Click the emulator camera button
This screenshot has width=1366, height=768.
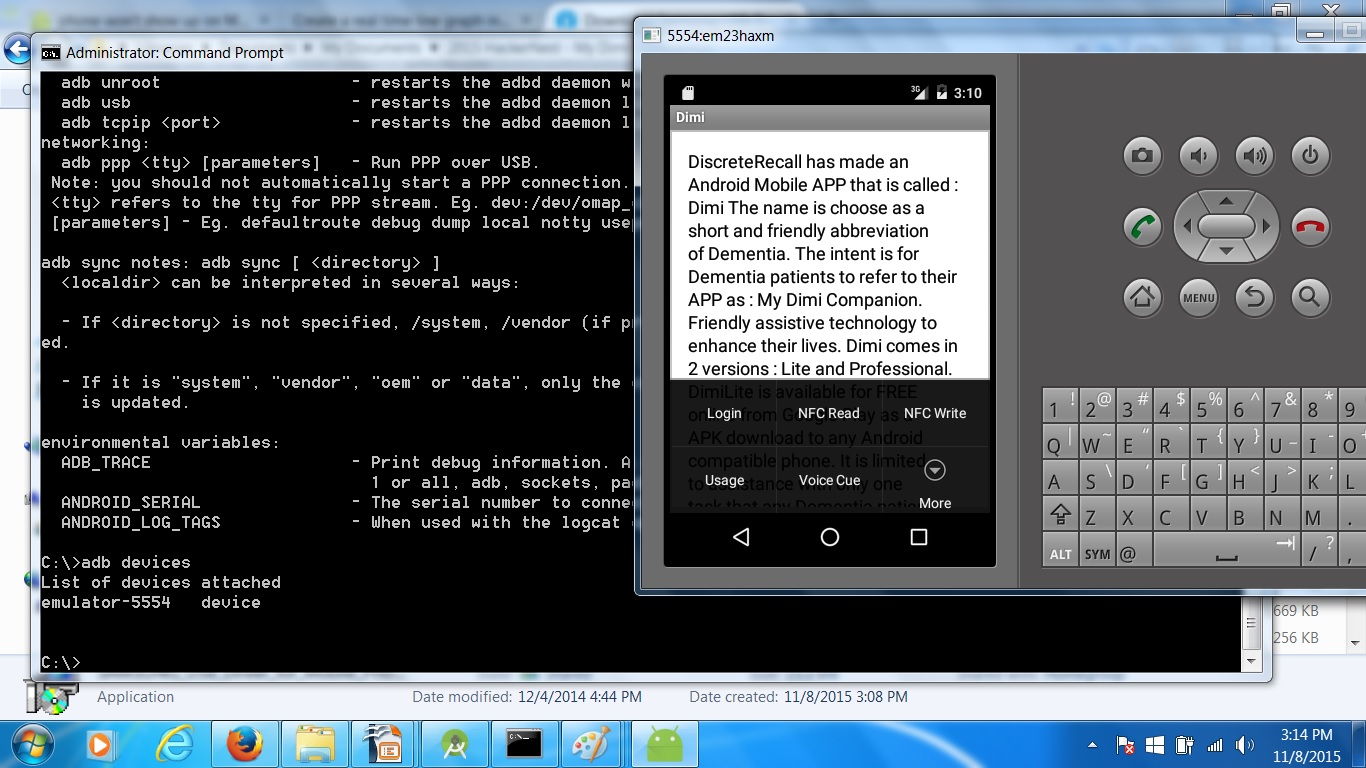point(1141,155)
